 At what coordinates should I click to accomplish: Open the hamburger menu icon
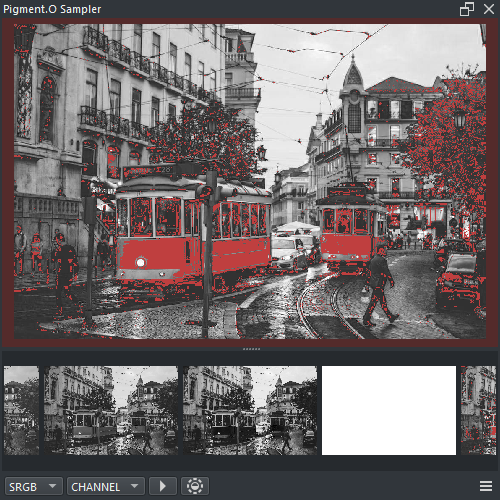click(486, 486)
